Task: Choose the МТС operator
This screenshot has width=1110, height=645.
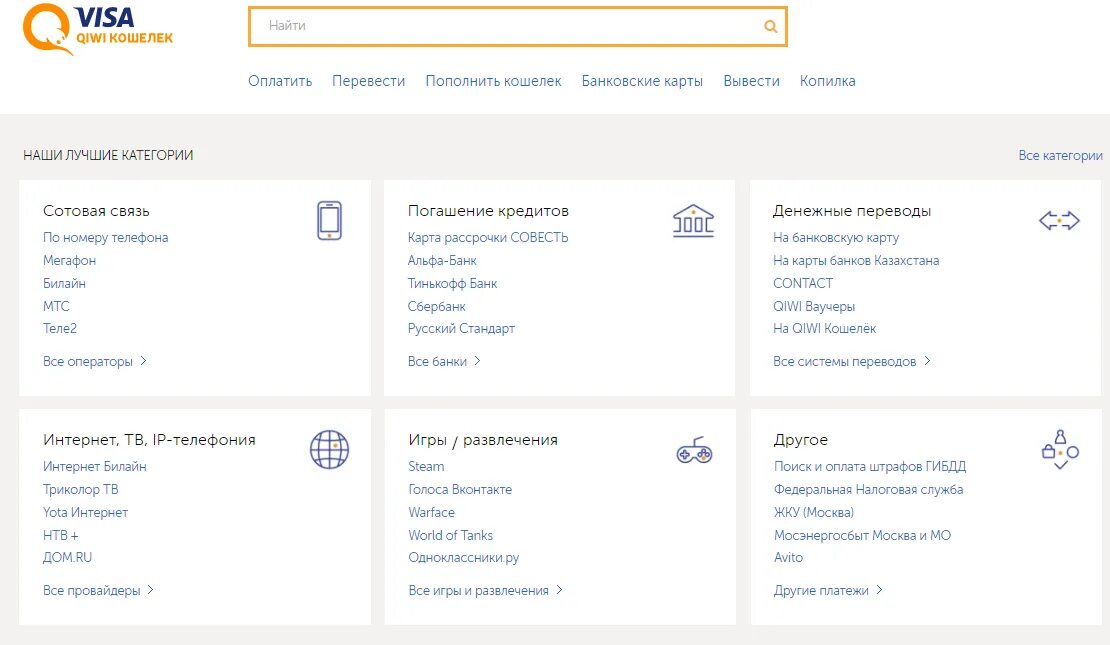Action: [56, 307]
